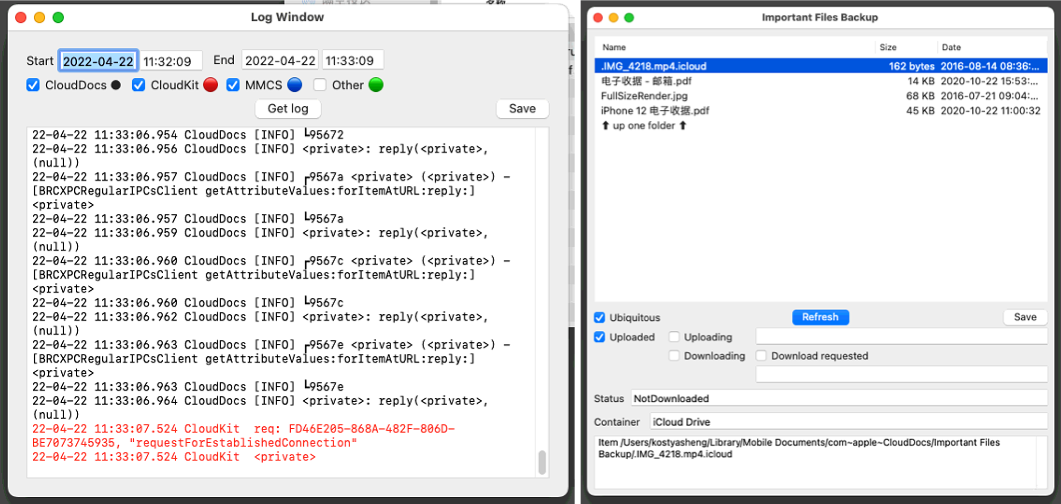Click the log text scrollbar thumb

(541, 463)
